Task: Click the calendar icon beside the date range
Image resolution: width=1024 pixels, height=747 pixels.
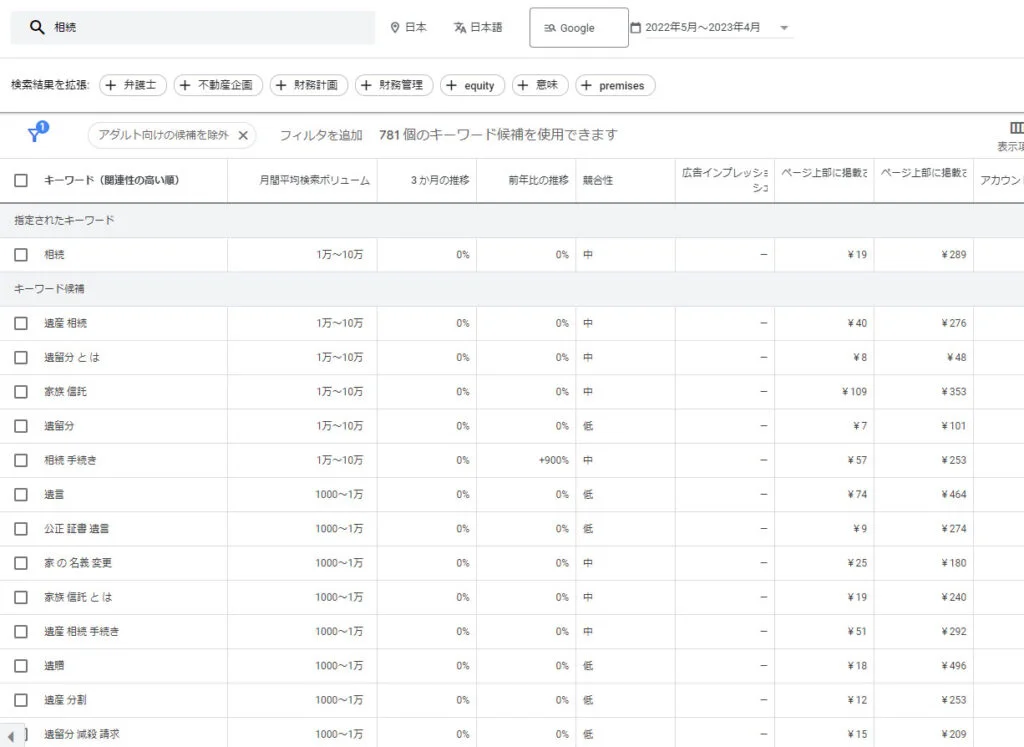Action: (638, 27)
